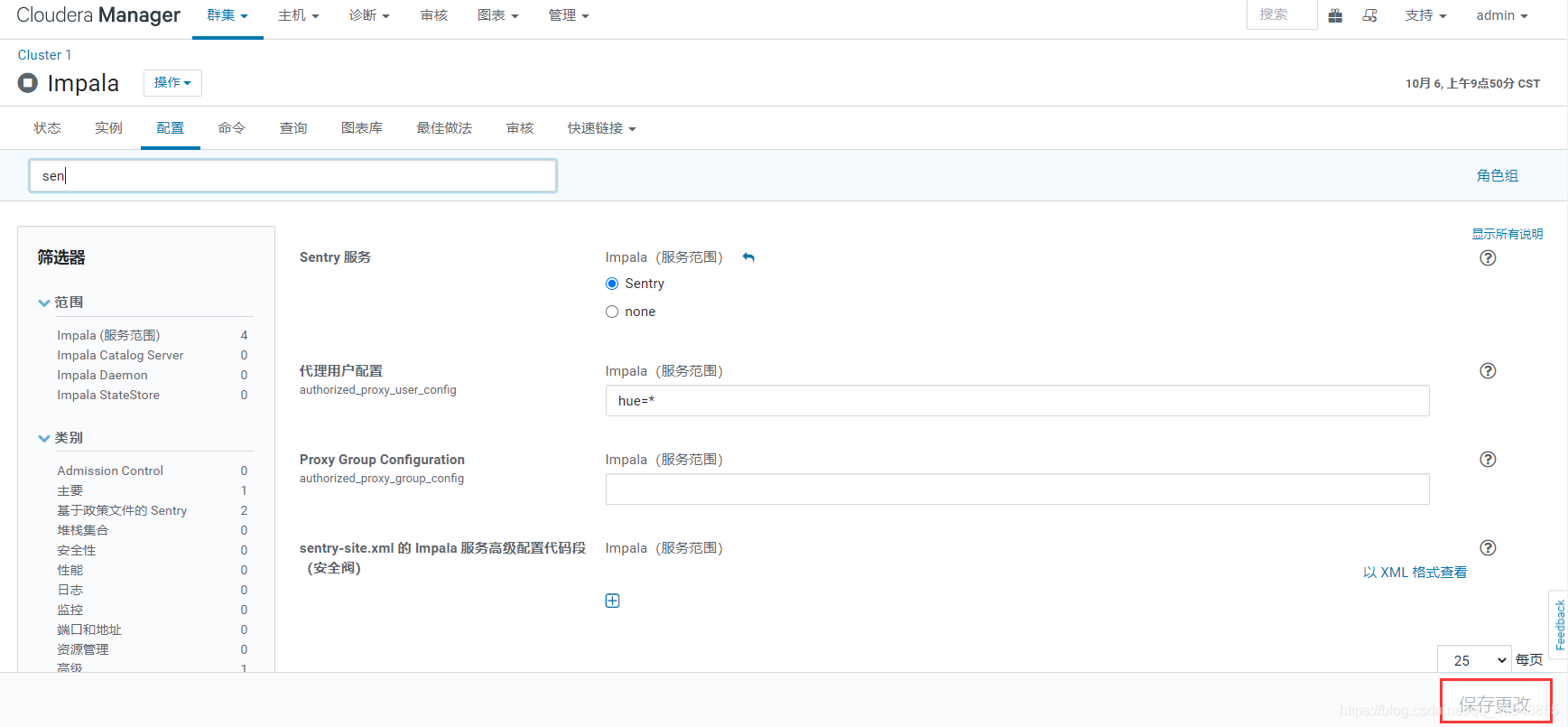Show help for Proxy Group Configuration
The height and width of the screenshot is (727, 1568).
tap(1488, 460)
